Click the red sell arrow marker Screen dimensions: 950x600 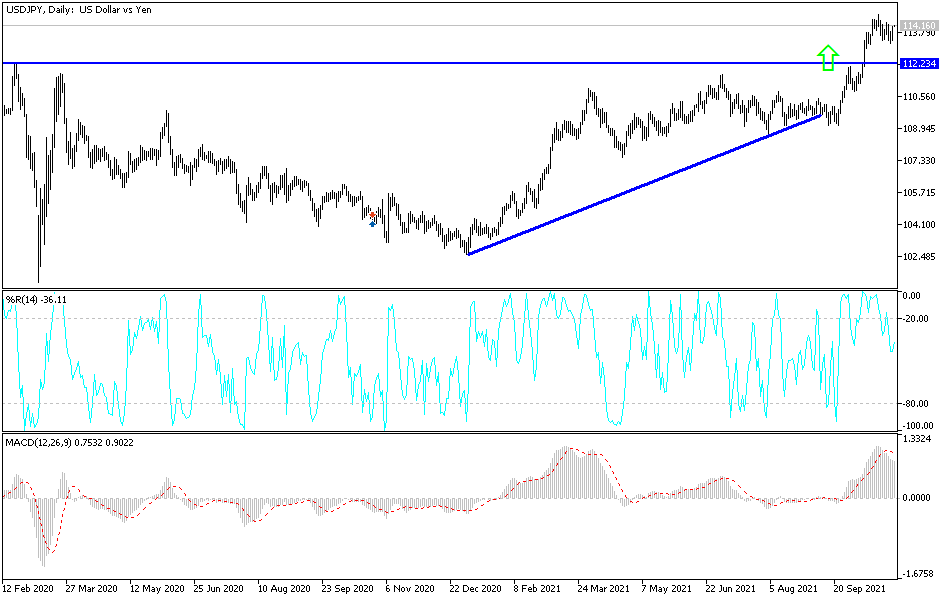point(372,214)
